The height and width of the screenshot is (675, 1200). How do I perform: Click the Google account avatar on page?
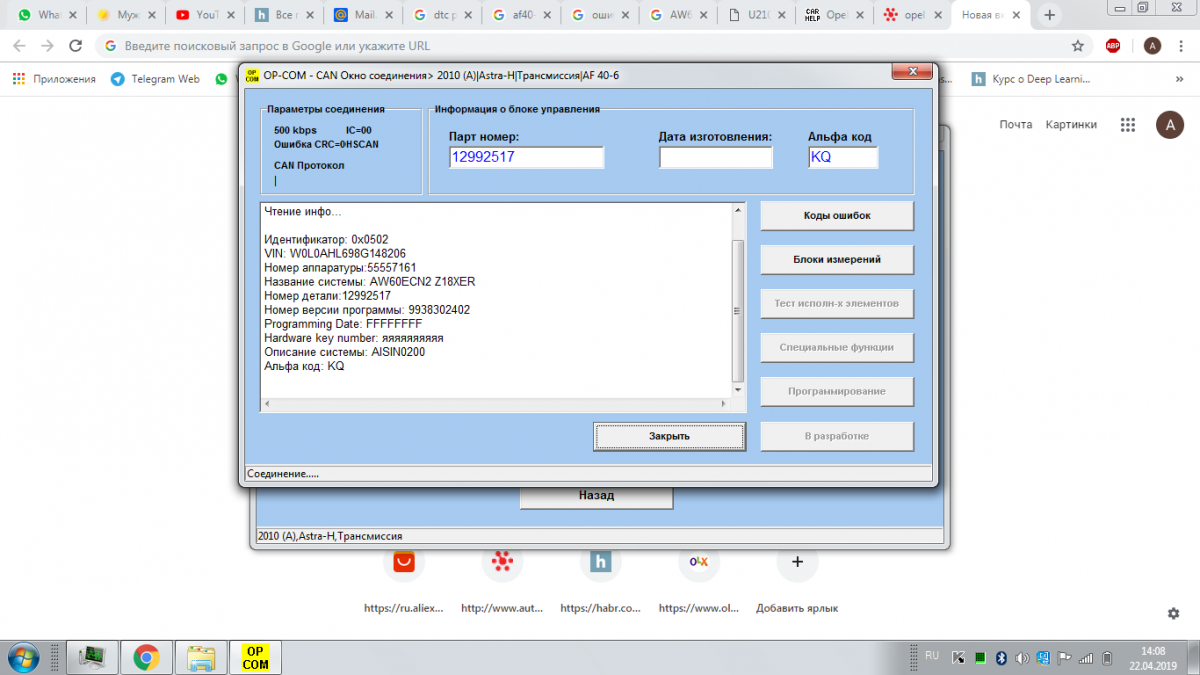tap(1170, 125)
